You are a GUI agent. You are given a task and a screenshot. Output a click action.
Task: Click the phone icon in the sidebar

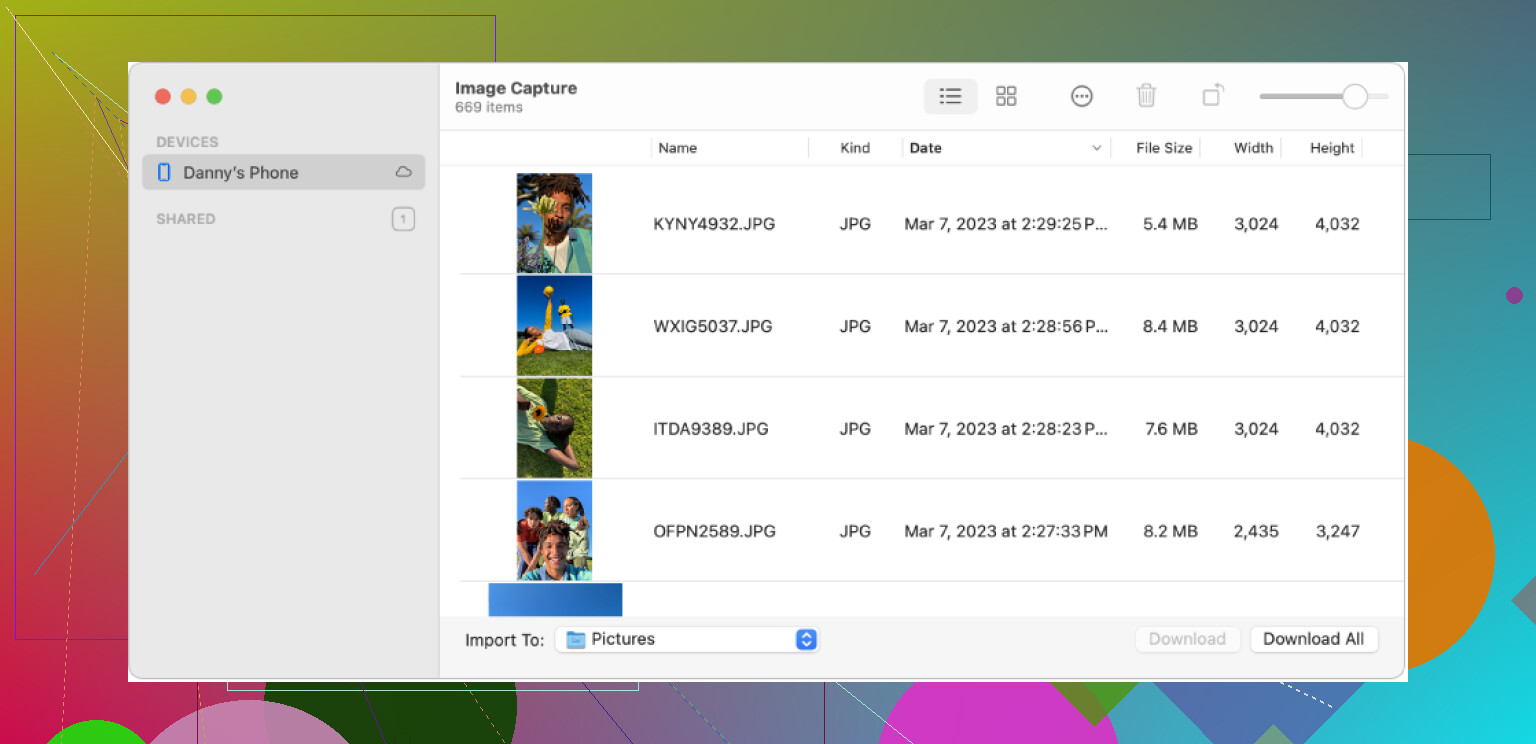164,172
